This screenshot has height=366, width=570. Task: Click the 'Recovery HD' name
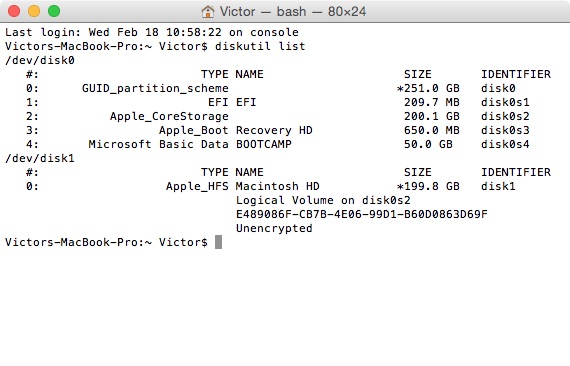[274, 130]
